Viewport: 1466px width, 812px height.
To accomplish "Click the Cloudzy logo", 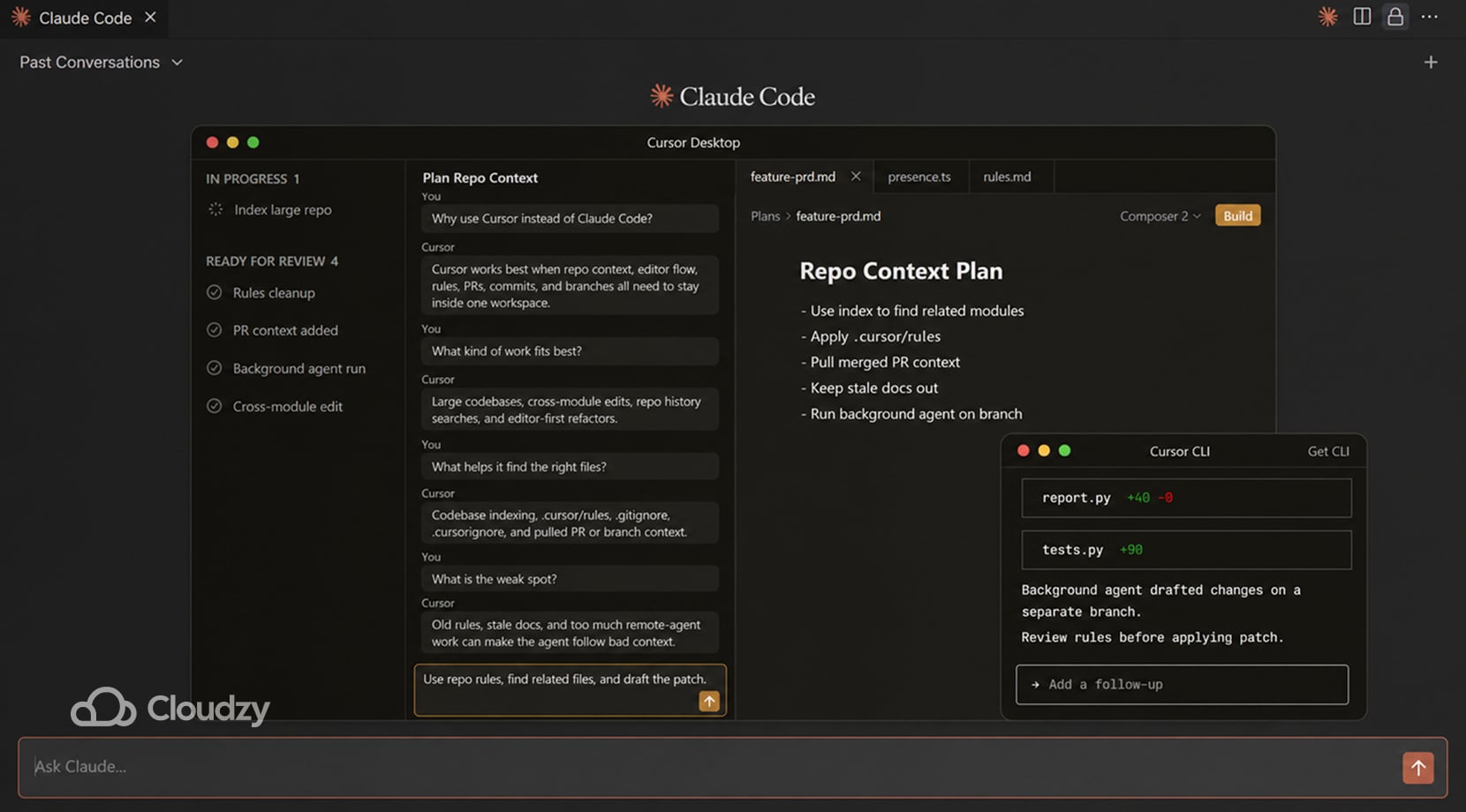I will (170, 708).
